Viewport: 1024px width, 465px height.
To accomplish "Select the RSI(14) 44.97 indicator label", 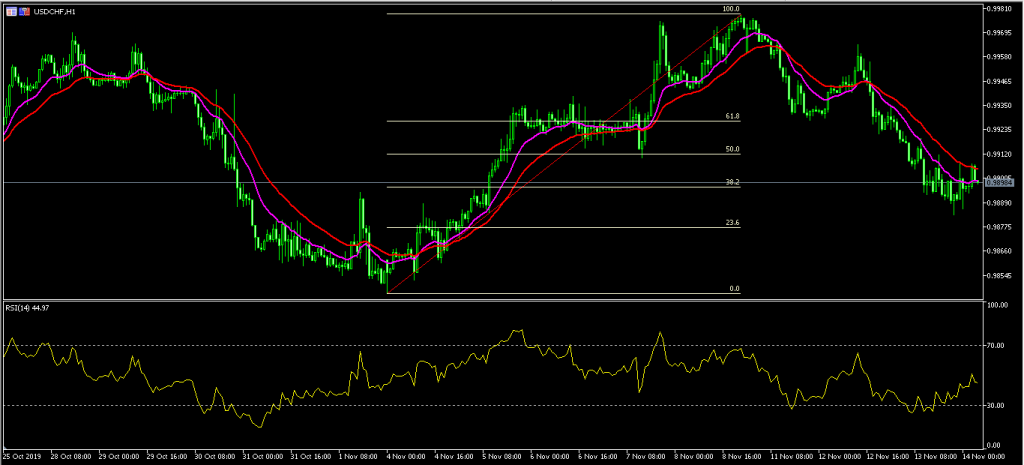I will [x=27, y=308].
